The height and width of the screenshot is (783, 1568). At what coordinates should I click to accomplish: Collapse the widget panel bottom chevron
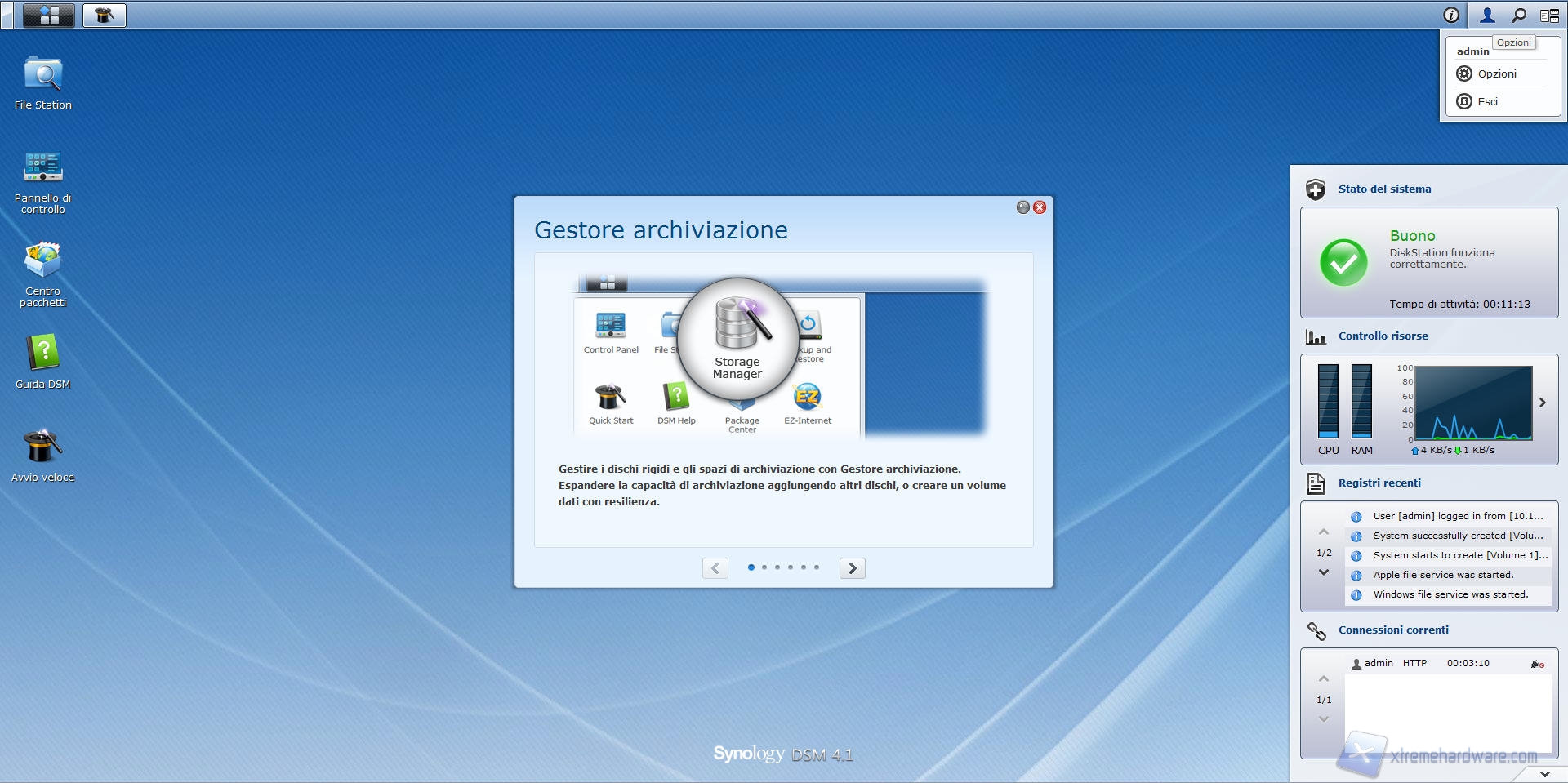pos(1544,773)
